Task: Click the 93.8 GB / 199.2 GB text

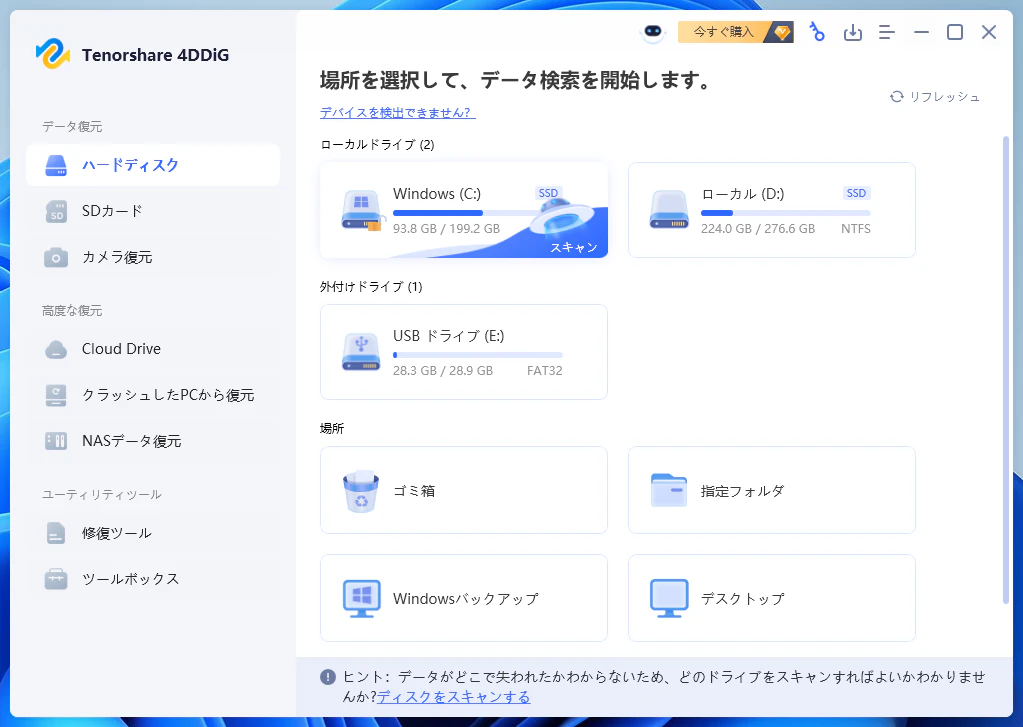Action: (x=446, y=229)
